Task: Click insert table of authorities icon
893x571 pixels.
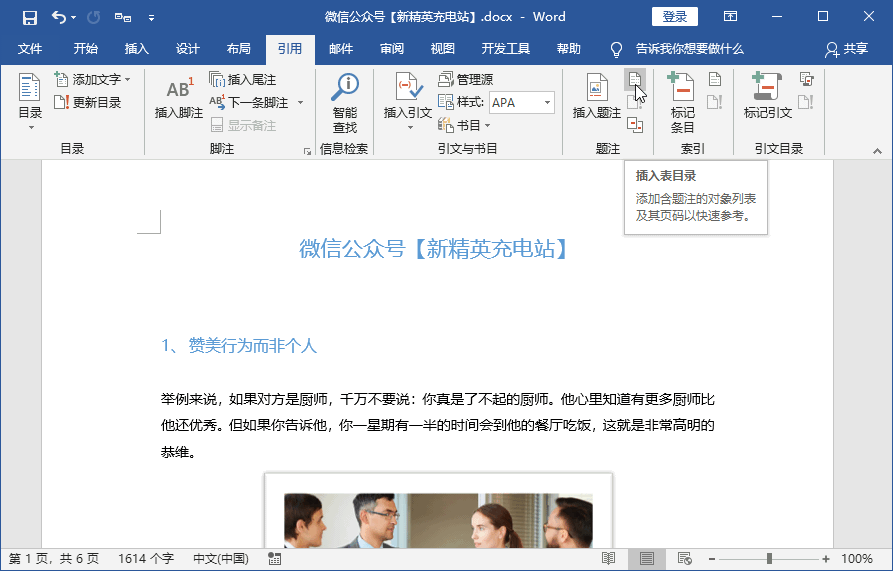Action: point(806,80)
